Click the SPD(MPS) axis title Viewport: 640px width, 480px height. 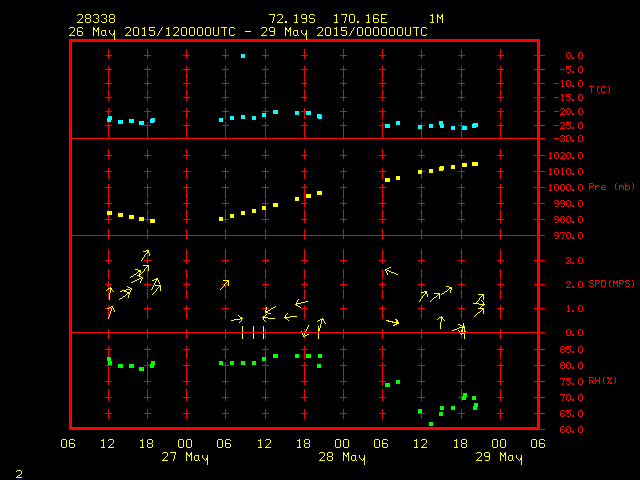[x=611, y=284]
